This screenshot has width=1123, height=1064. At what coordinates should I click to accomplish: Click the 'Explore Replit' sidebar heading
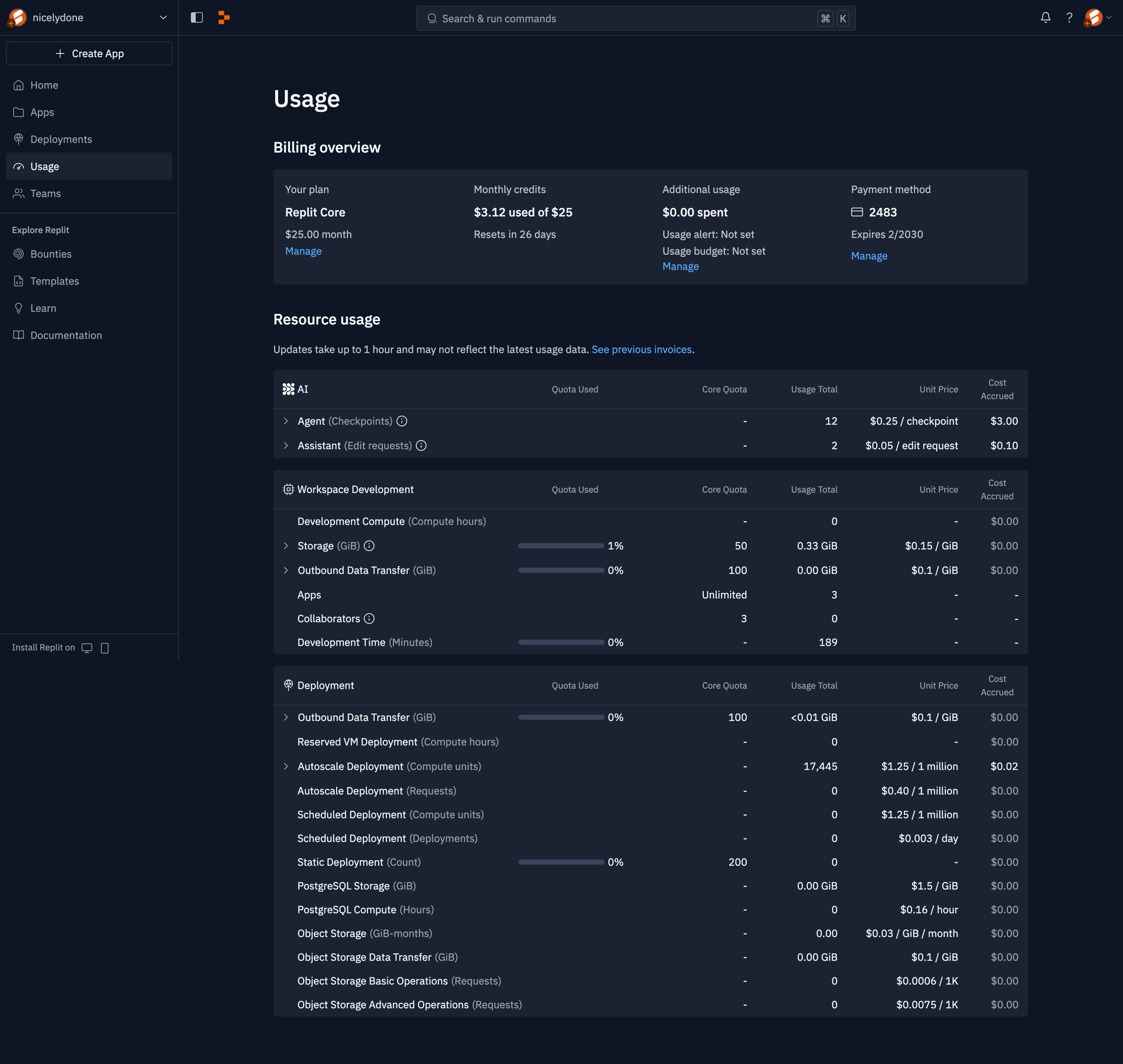[x=40, y=230]
